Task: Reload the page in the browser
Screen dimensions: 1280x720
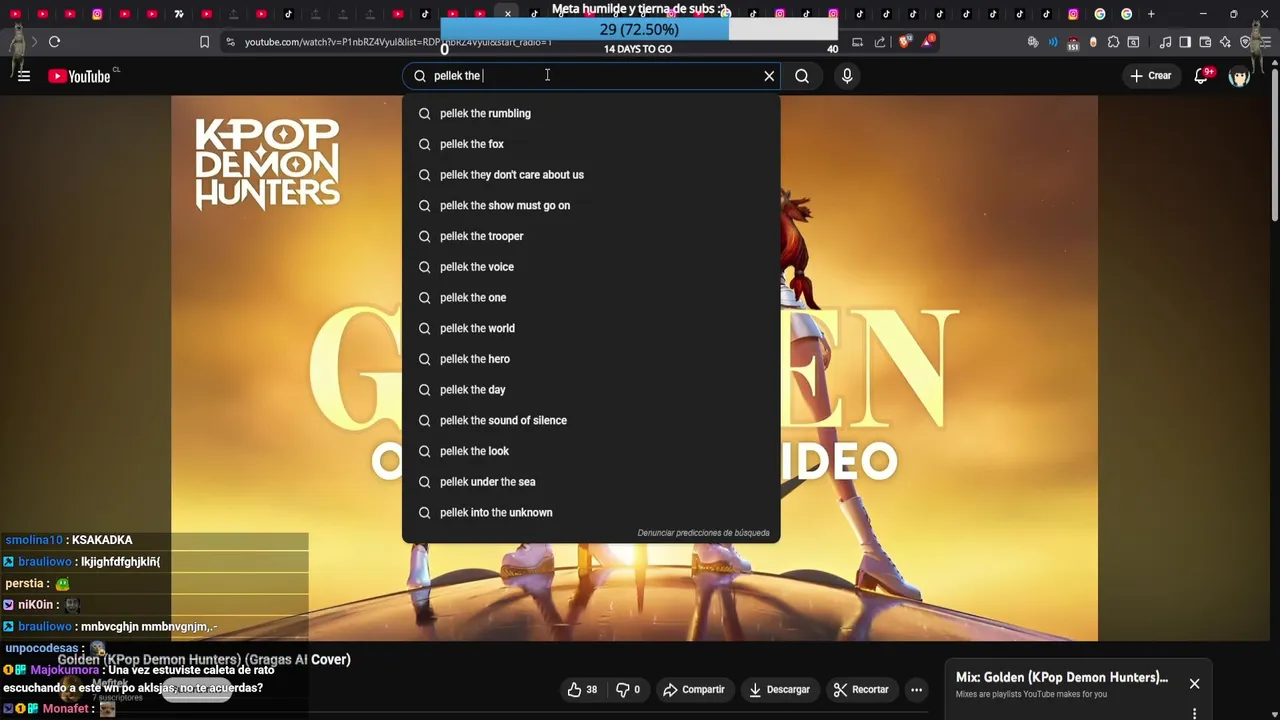Action: click(54, 42)
